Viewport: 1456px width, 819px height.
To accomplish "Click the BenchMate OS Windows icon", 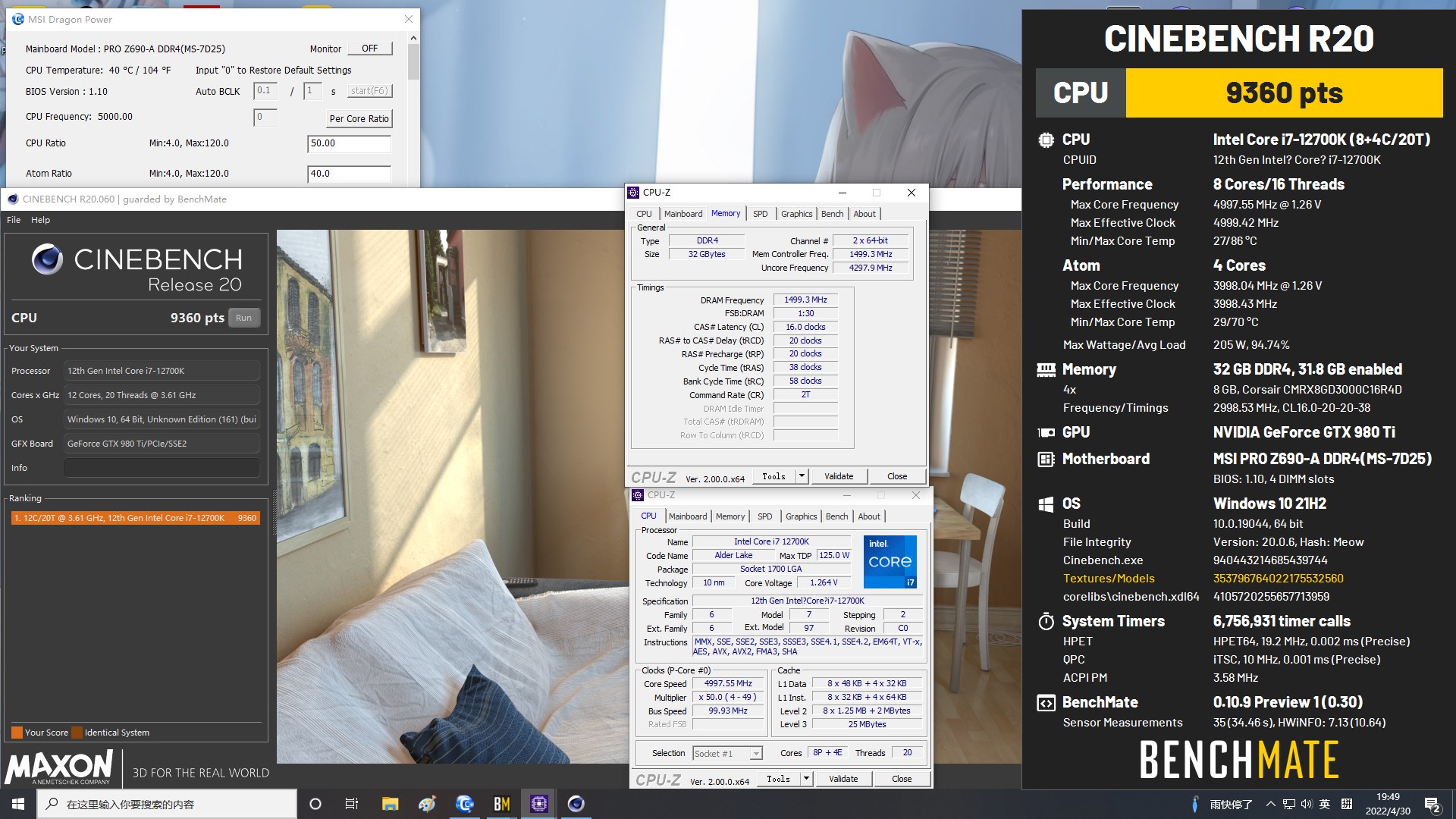I will point(1046,504).
